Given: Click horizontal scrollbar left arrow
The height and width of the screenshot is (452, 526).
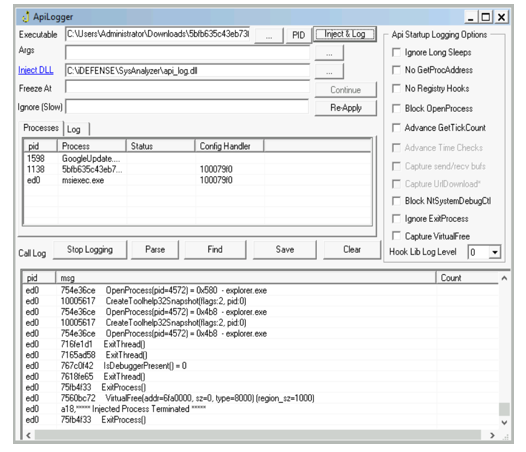Looking at the screenshot, I should 29,435.
